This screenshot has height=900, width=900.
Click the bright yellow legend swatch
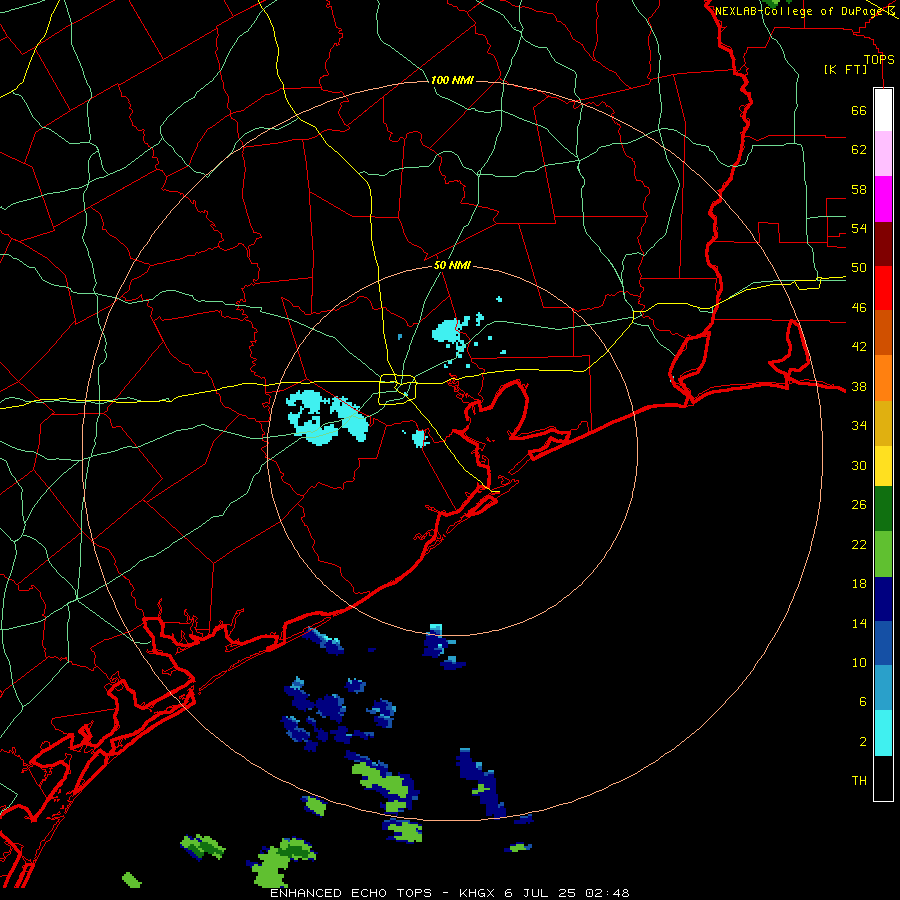pos(883,466)
